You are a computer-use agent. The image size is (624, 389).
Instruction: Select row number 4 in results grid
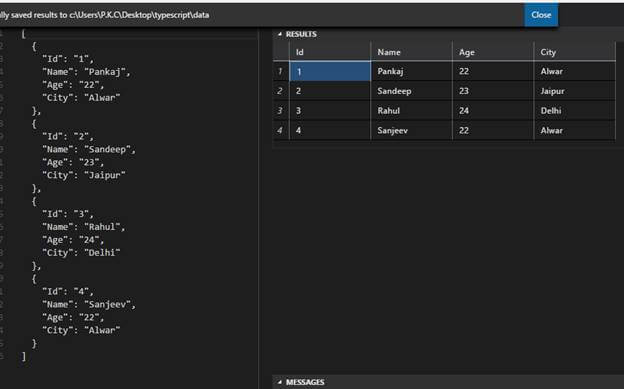[281, 130]
